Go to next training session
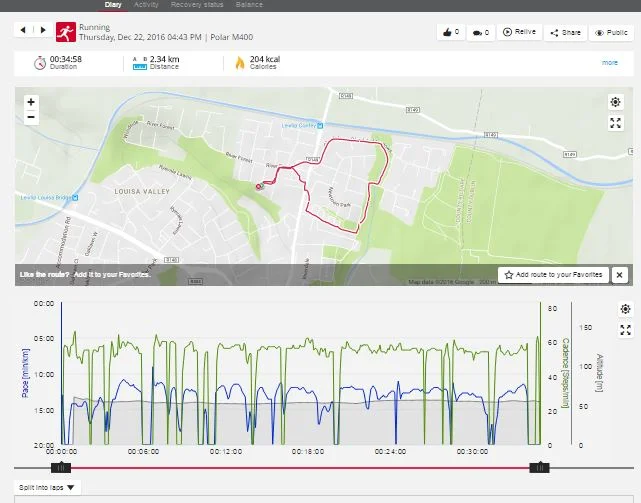Screen dimensions: 641x503 pyautogui.click(x=41, y=31)
